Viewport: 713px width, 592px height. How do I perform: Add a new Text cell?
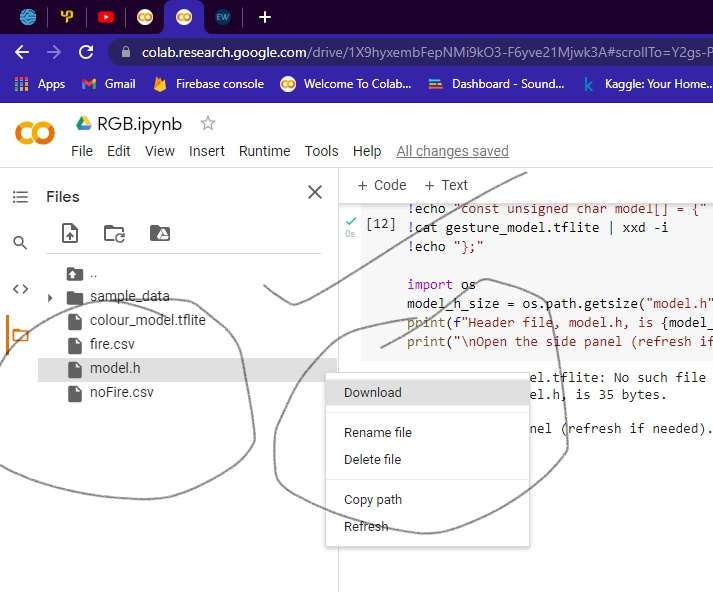tap(446, 185)
